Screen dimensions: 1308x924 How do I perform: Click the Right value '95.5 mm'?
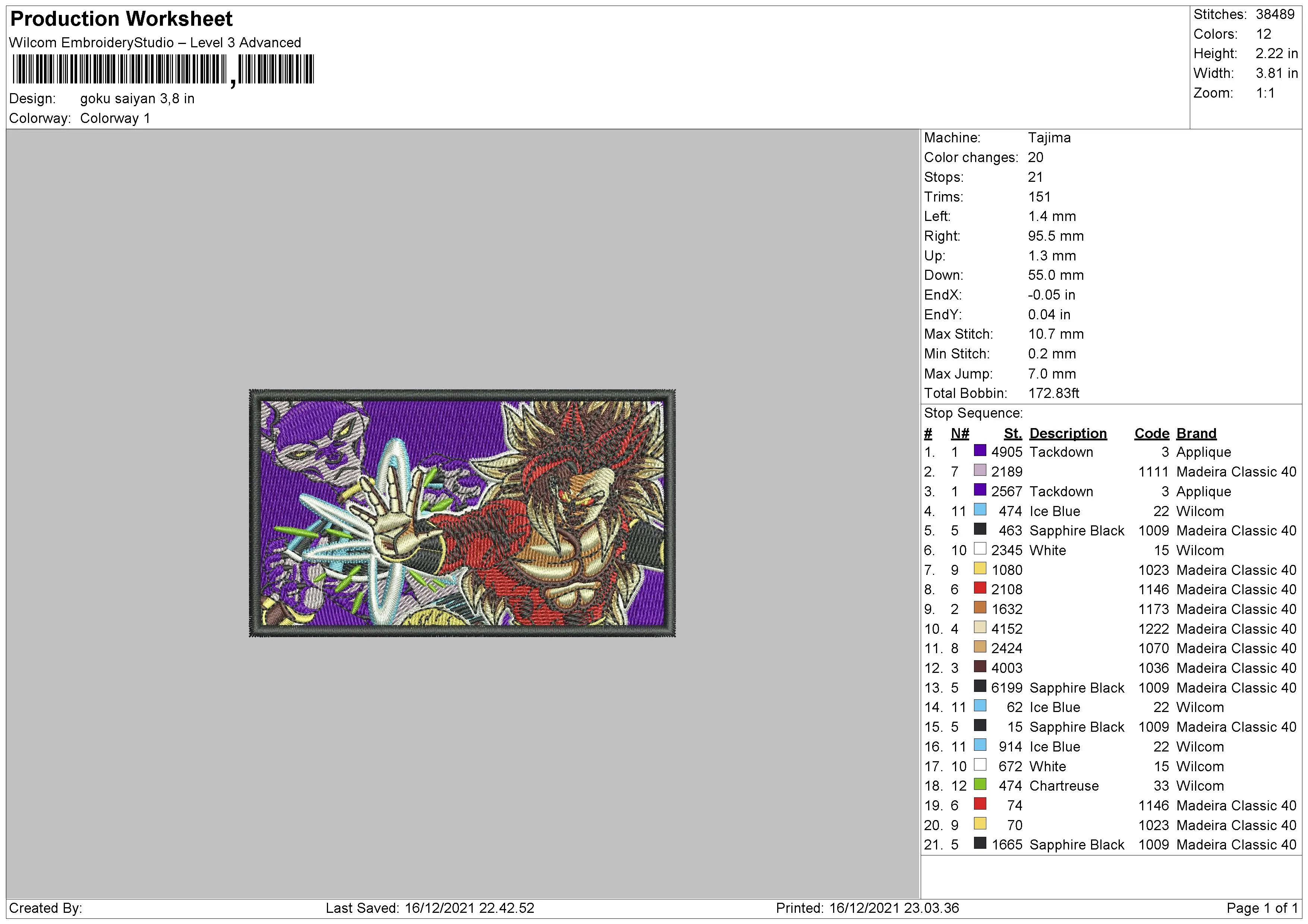pos(1056,236)
